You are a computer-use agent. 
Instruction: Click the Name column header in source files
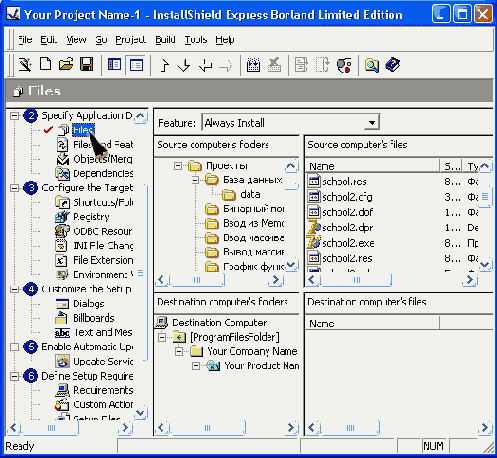pos(373,166)
